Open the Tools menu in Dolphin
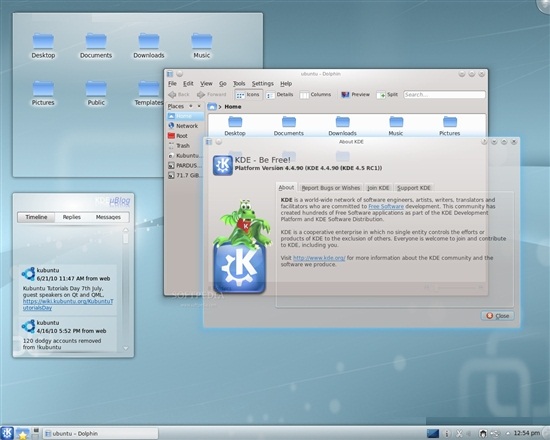This screenshot has width=550, height=440. 239,84
